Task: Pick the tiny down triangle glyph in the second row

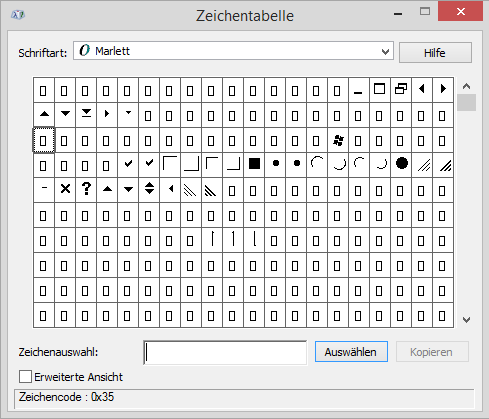Action: [x=127, y=115]
